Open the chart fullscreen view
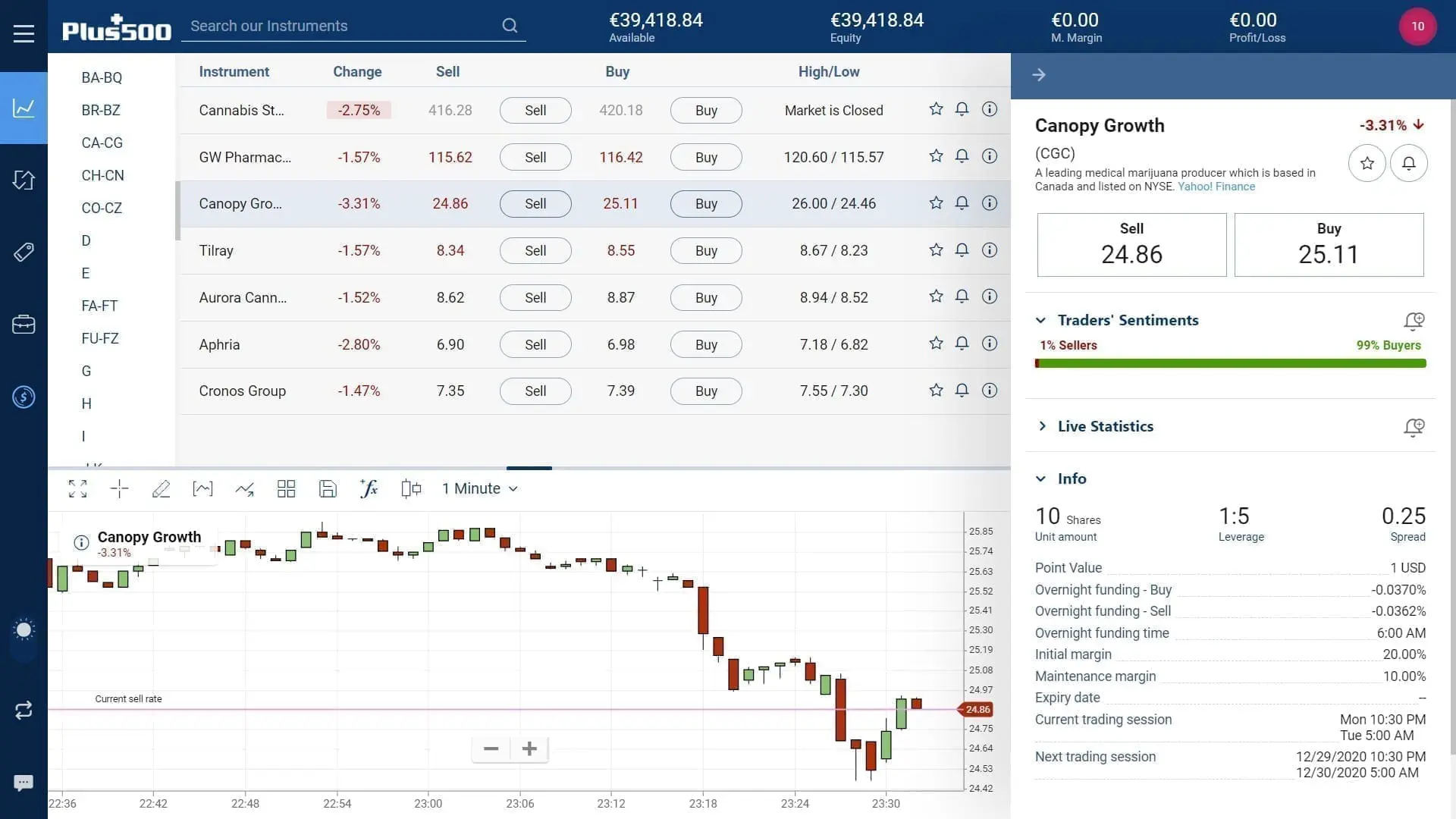 [x=77, y=488]
